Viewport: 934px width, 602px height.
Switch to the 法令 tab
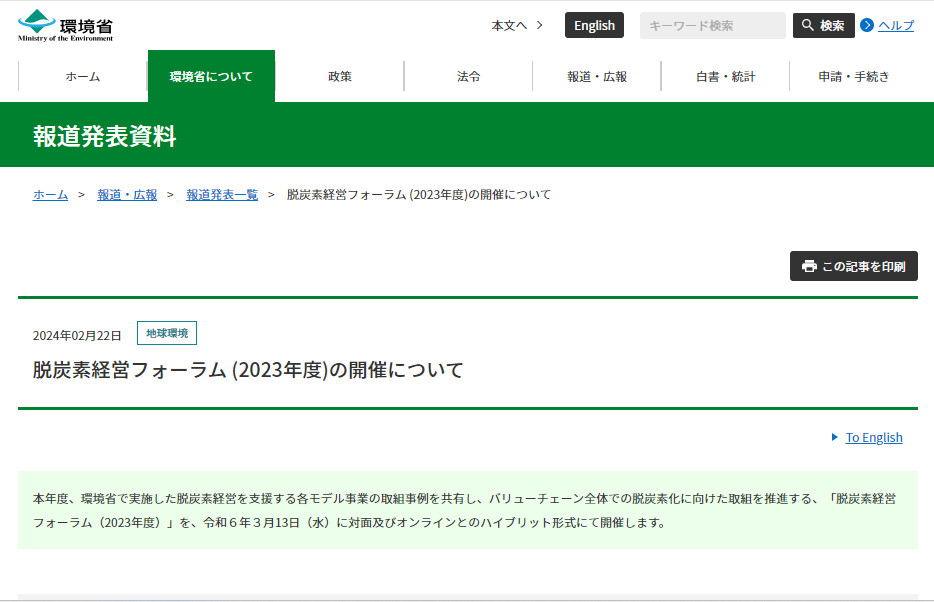click(467, 75)
